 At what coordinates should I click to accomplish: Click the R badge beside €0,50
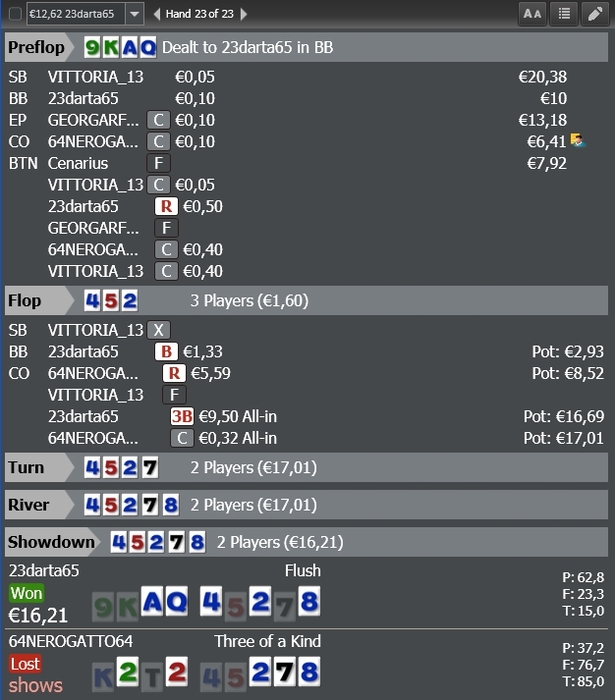(x=166, y=206)
